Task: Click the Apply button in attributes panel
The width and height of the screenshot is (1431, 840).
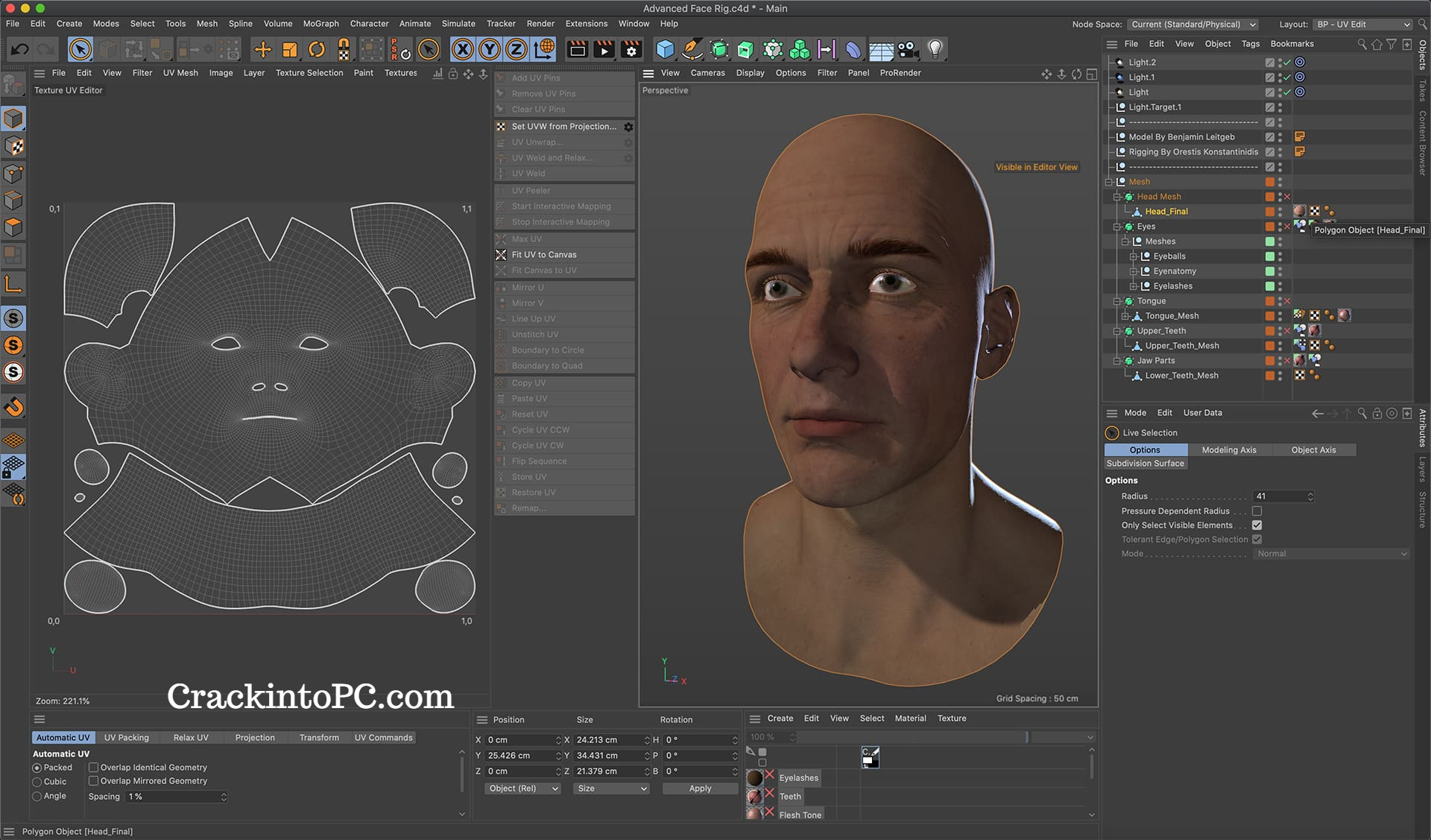Action: 700,788
